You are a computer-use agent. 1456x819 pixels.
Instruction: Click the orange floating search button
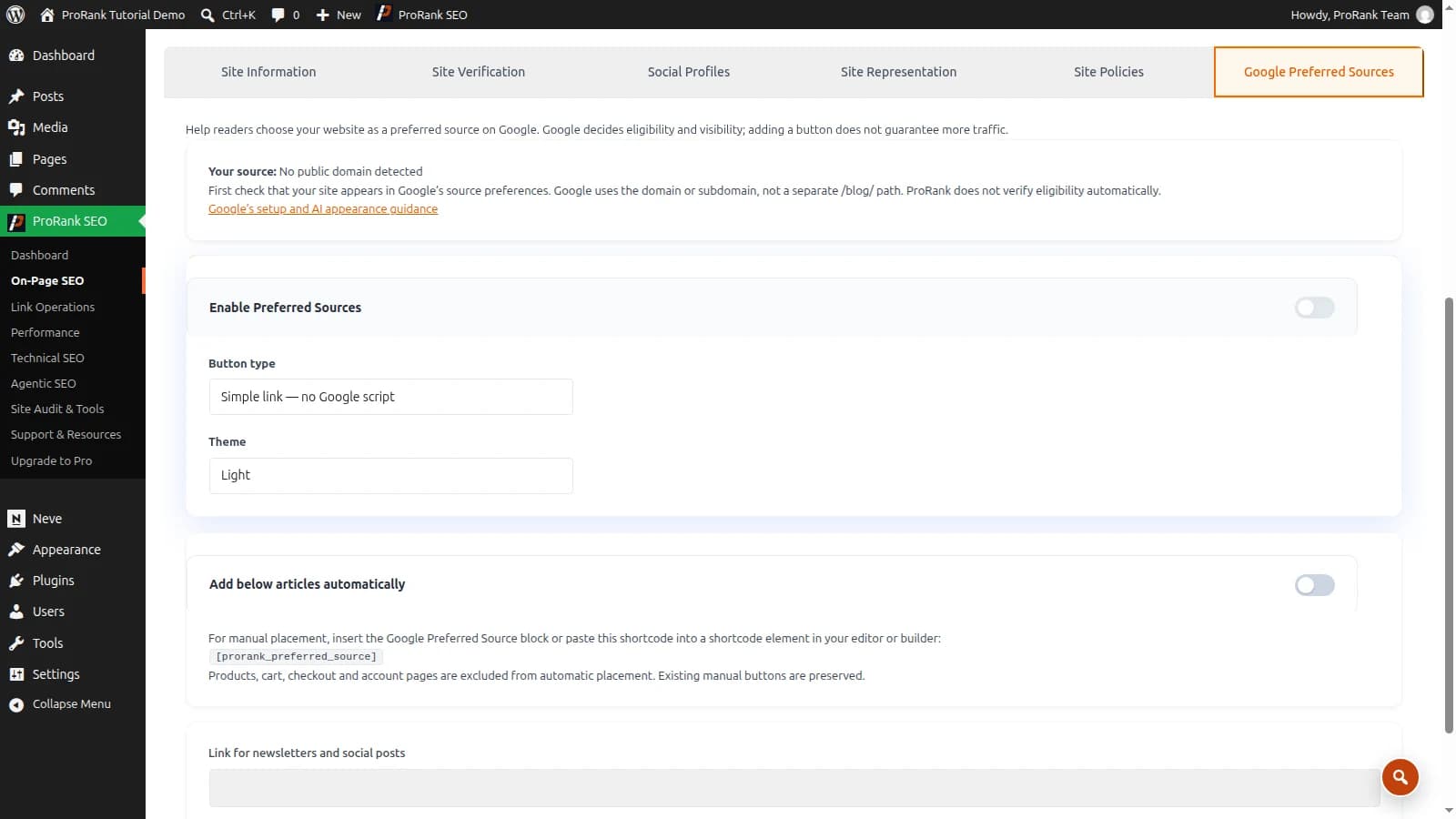click(x=1400, y=777)
